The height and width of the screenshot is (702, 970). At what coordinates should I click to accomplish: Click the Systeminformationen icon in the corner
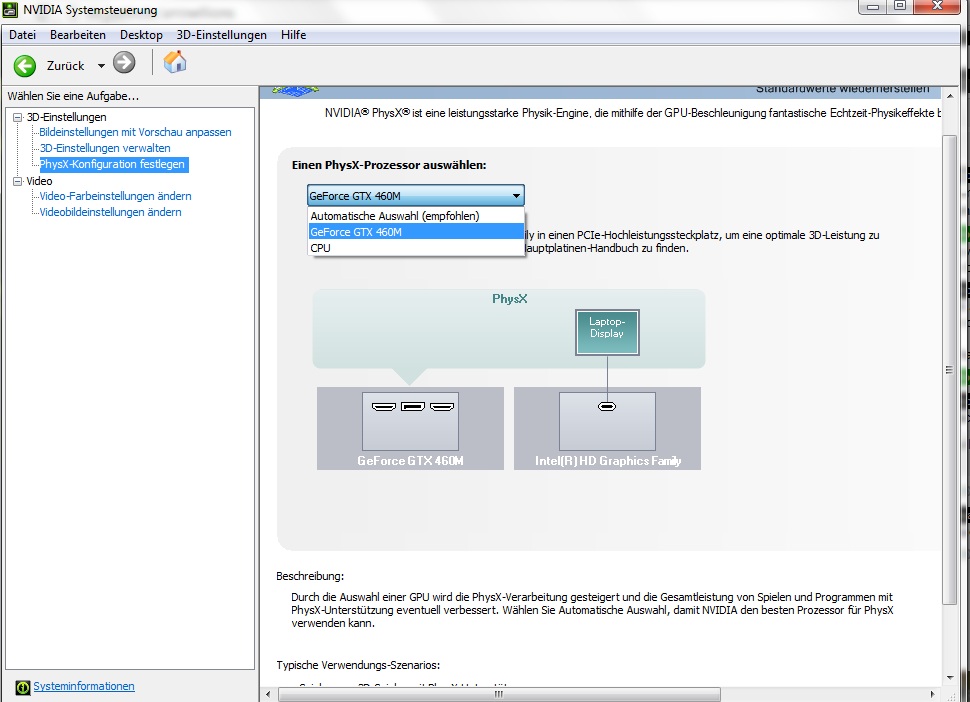point(22,687)
